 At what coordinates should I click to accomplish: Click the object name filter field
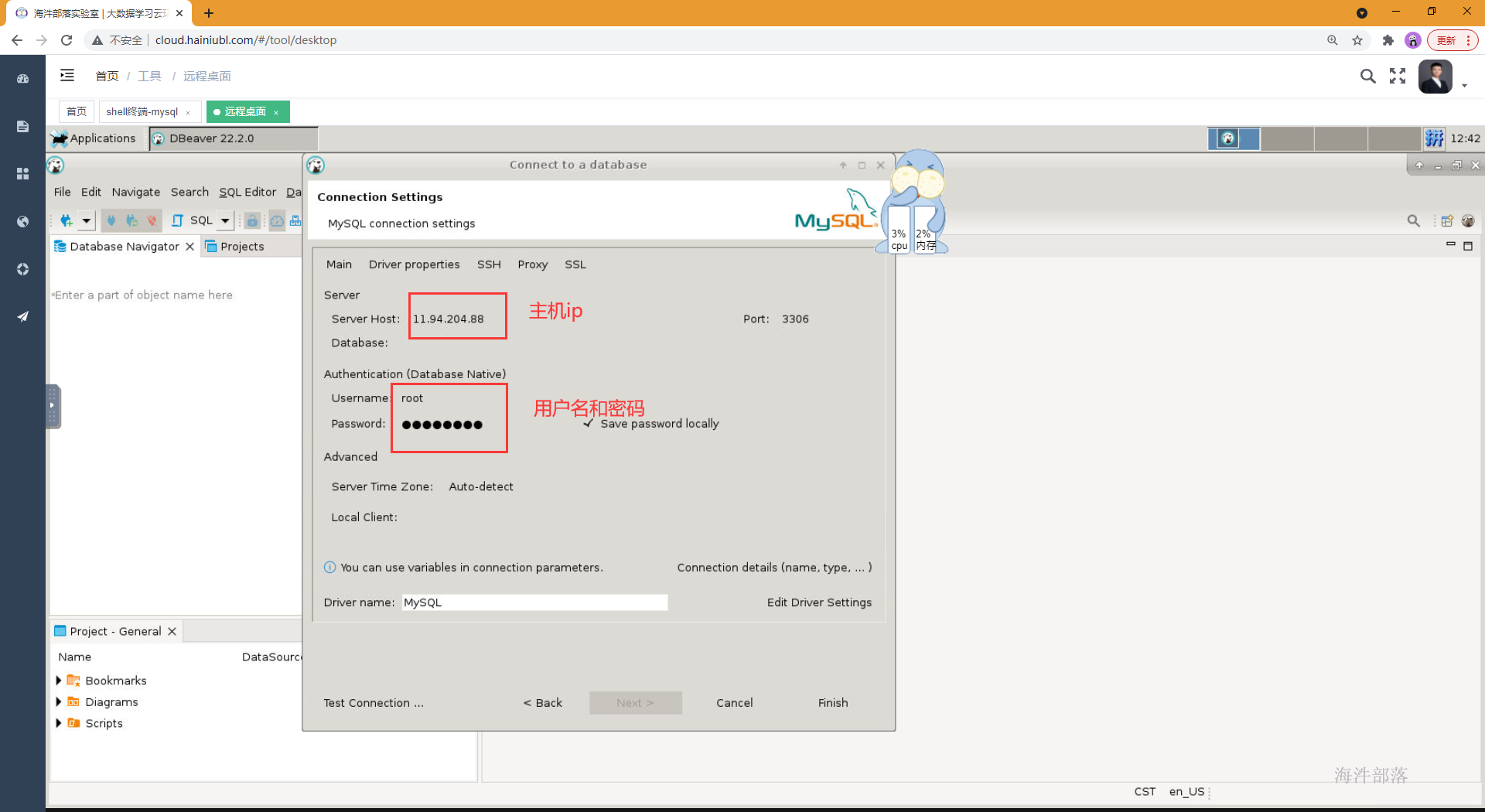[x=176, y=295]
